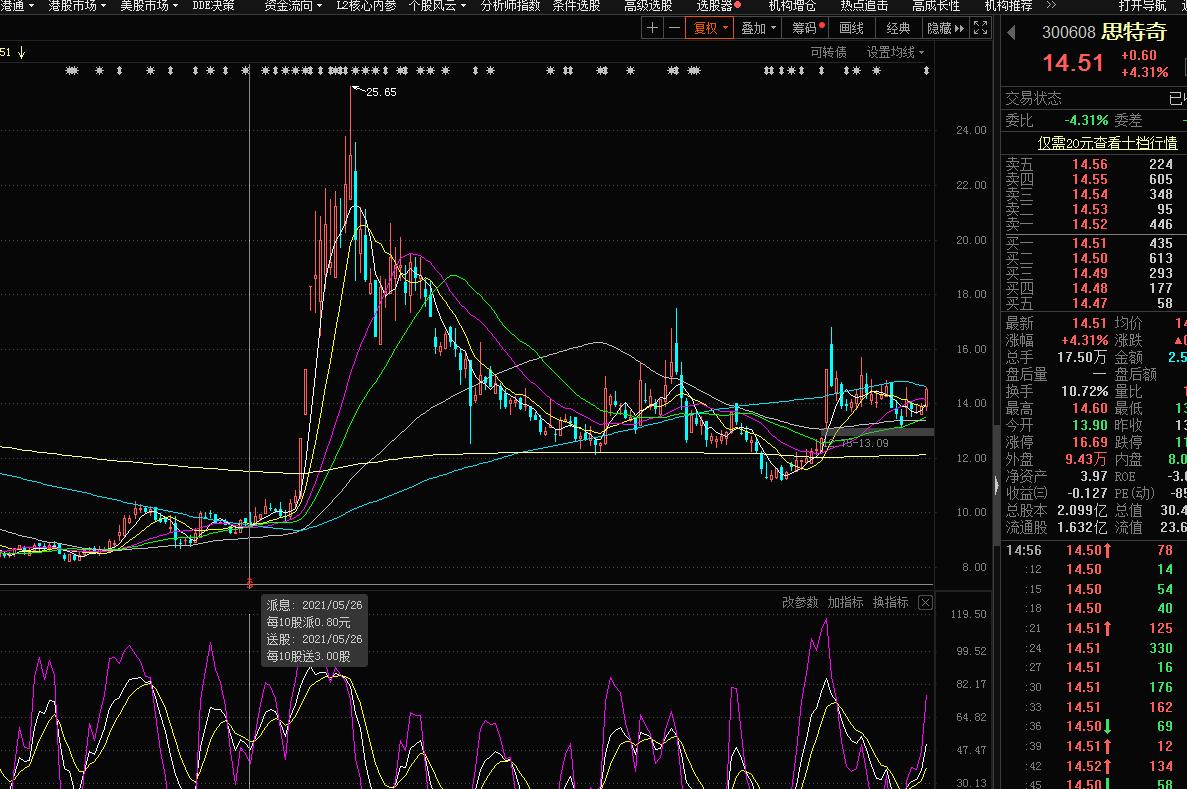Image resolution: width=1187 pixels, height=789 pixels.
Task: Click dividend marker at chart bottom axis
Action: click(x=249, y=581)
